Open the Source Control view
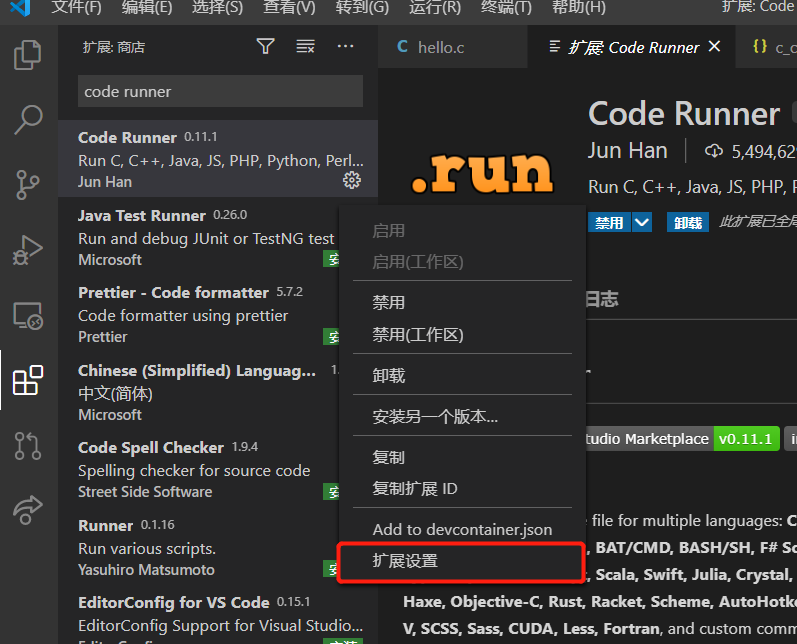Image resolution: width=797 pixels, height=644 pixels. tap(28, 185)
